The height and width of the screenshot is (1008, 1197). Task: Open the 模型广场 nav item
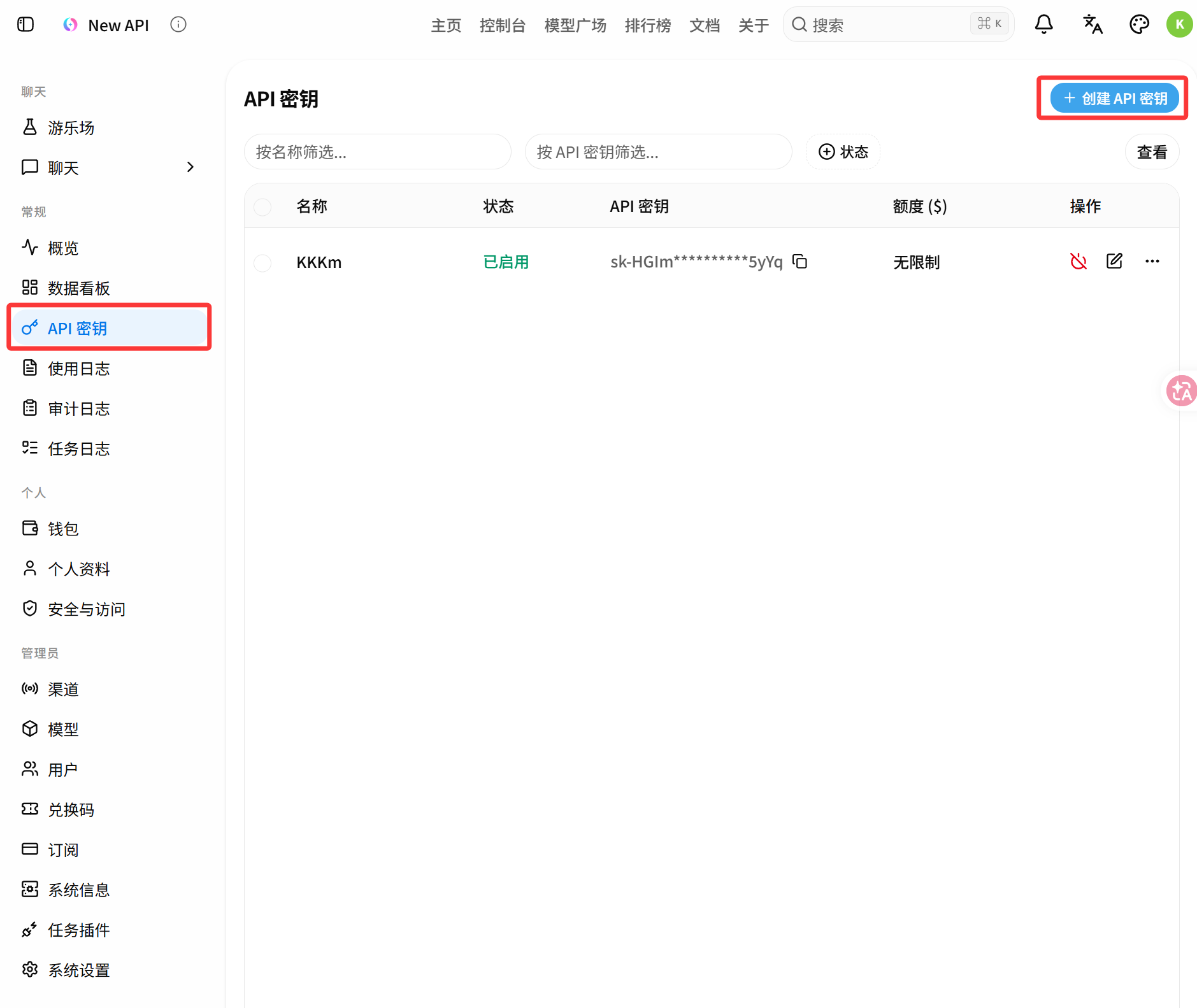pos(575,25)
